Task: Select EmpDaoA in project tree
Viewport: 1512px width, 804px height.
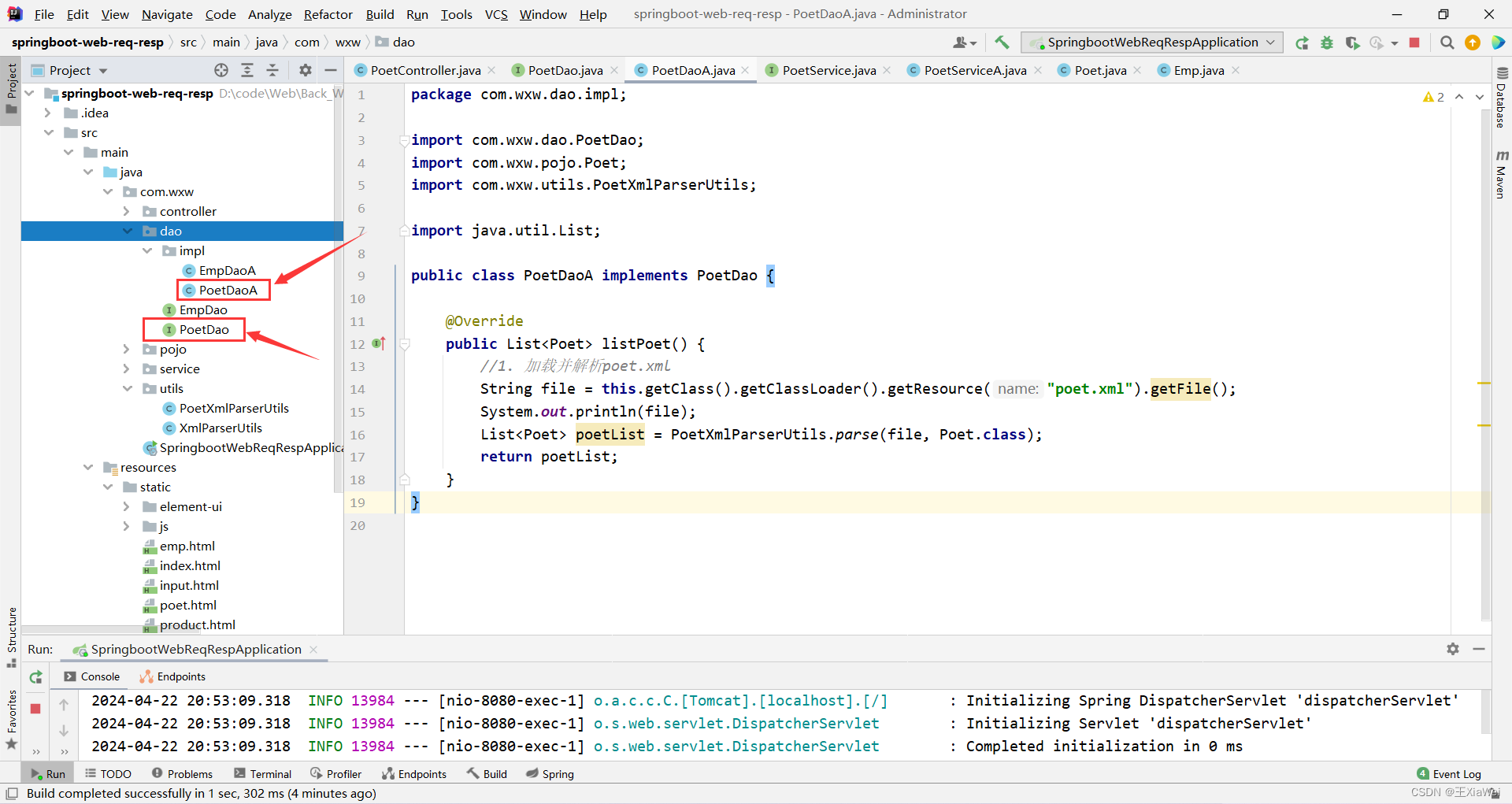Action: [227, 270]
